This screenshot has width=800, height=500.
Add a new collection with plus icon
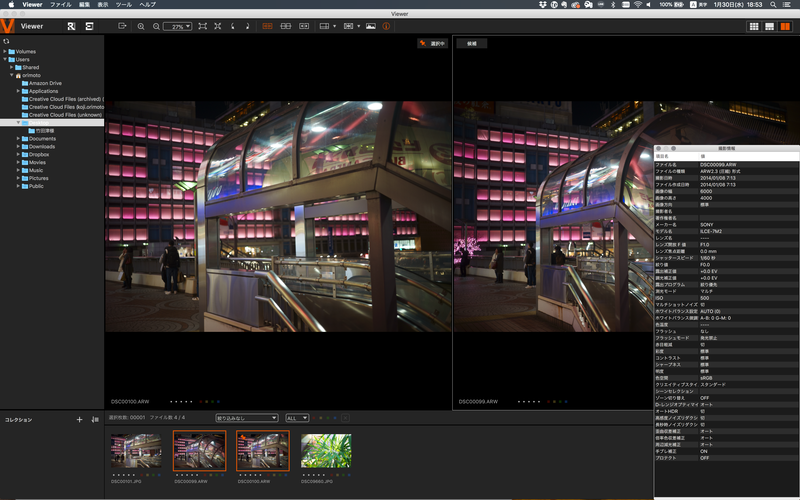click(79, 419)
